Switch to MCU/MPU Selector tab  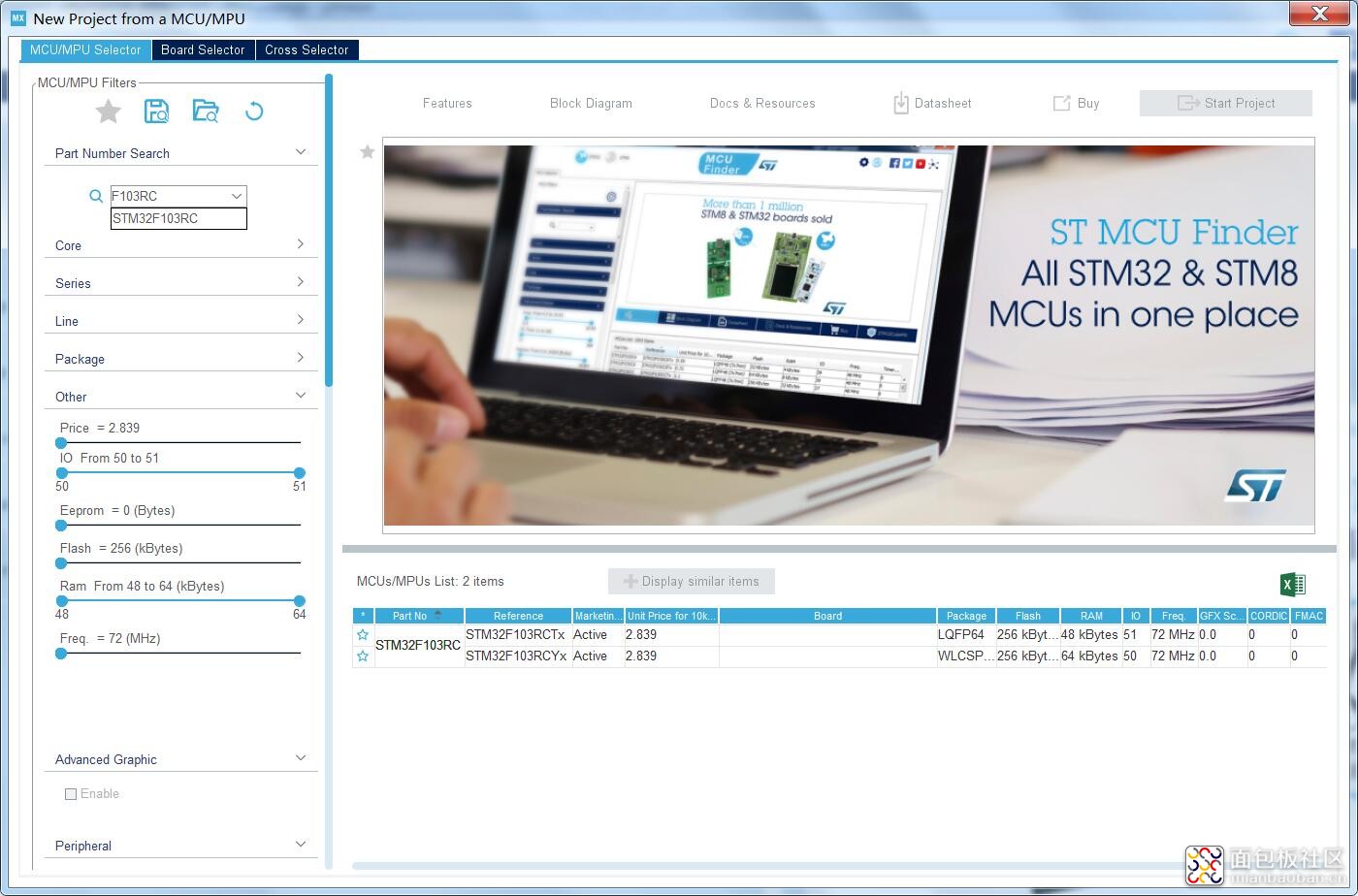coord(85,49)
